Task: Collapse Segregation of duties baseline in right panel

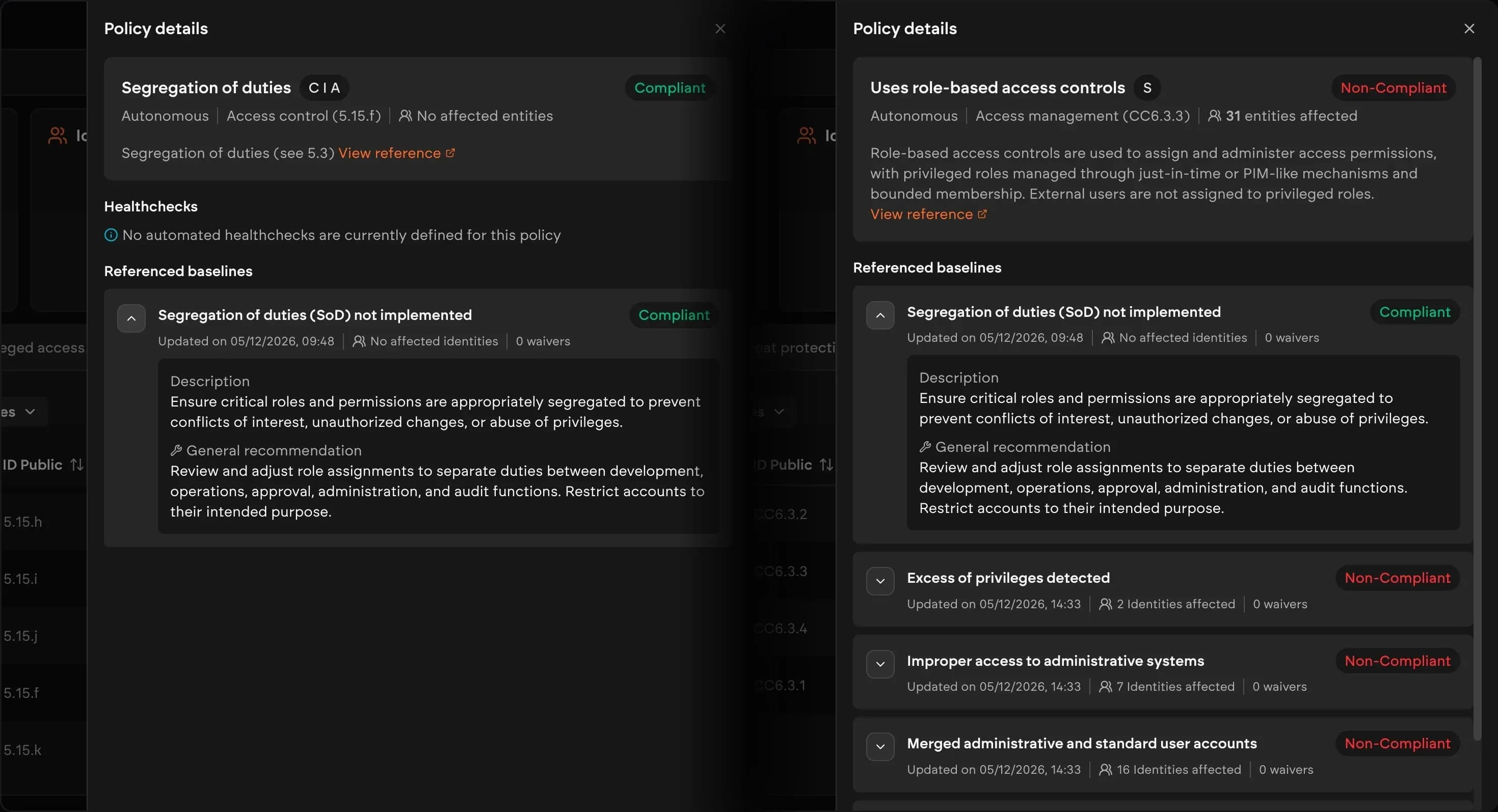Action: [x=880, y=315]
